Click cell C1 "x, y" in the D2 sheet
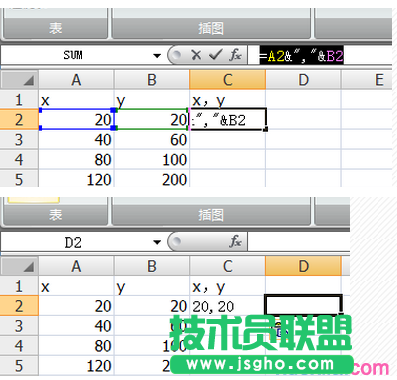397x380 pixels. click(227, 286)
